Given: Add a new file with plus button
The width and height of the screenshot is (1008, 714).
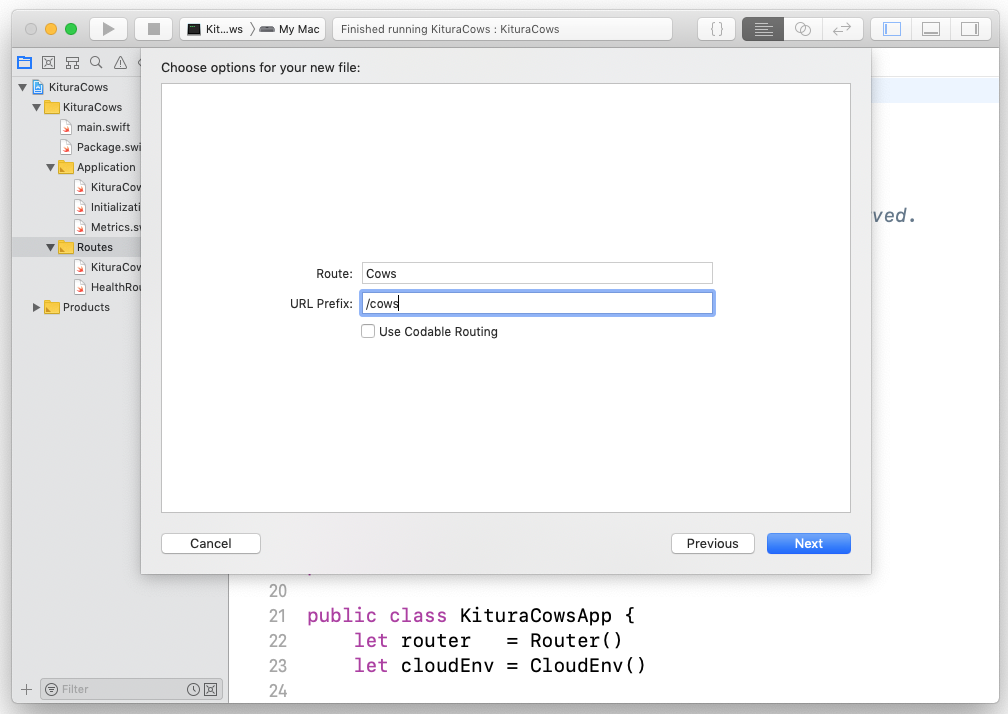Looking at the screenshot, I should coord(26,689).
